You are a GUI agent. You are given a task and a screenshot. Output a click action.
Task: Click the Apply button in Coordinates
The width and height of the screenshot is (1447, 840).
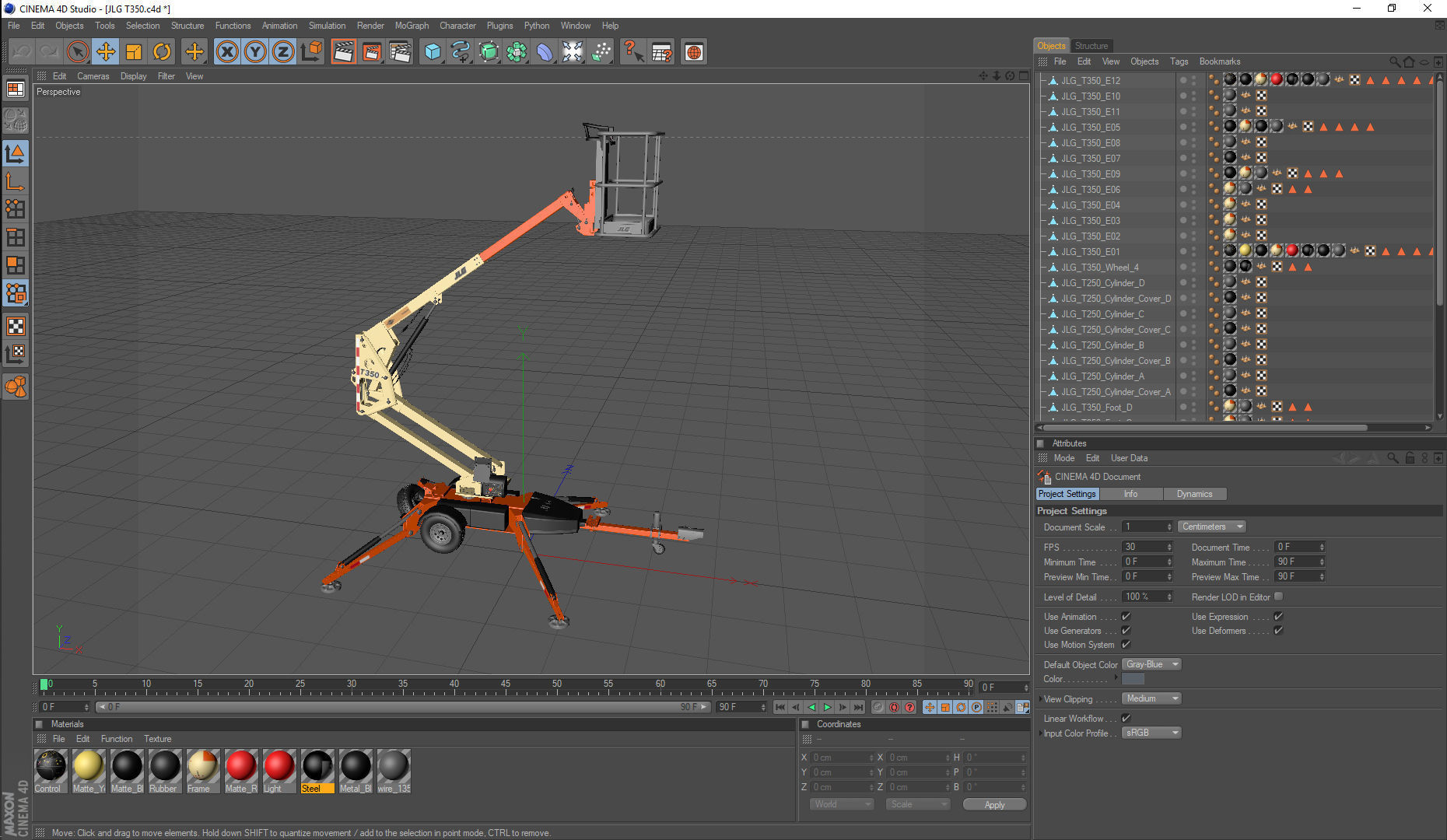tap(994, 804)
